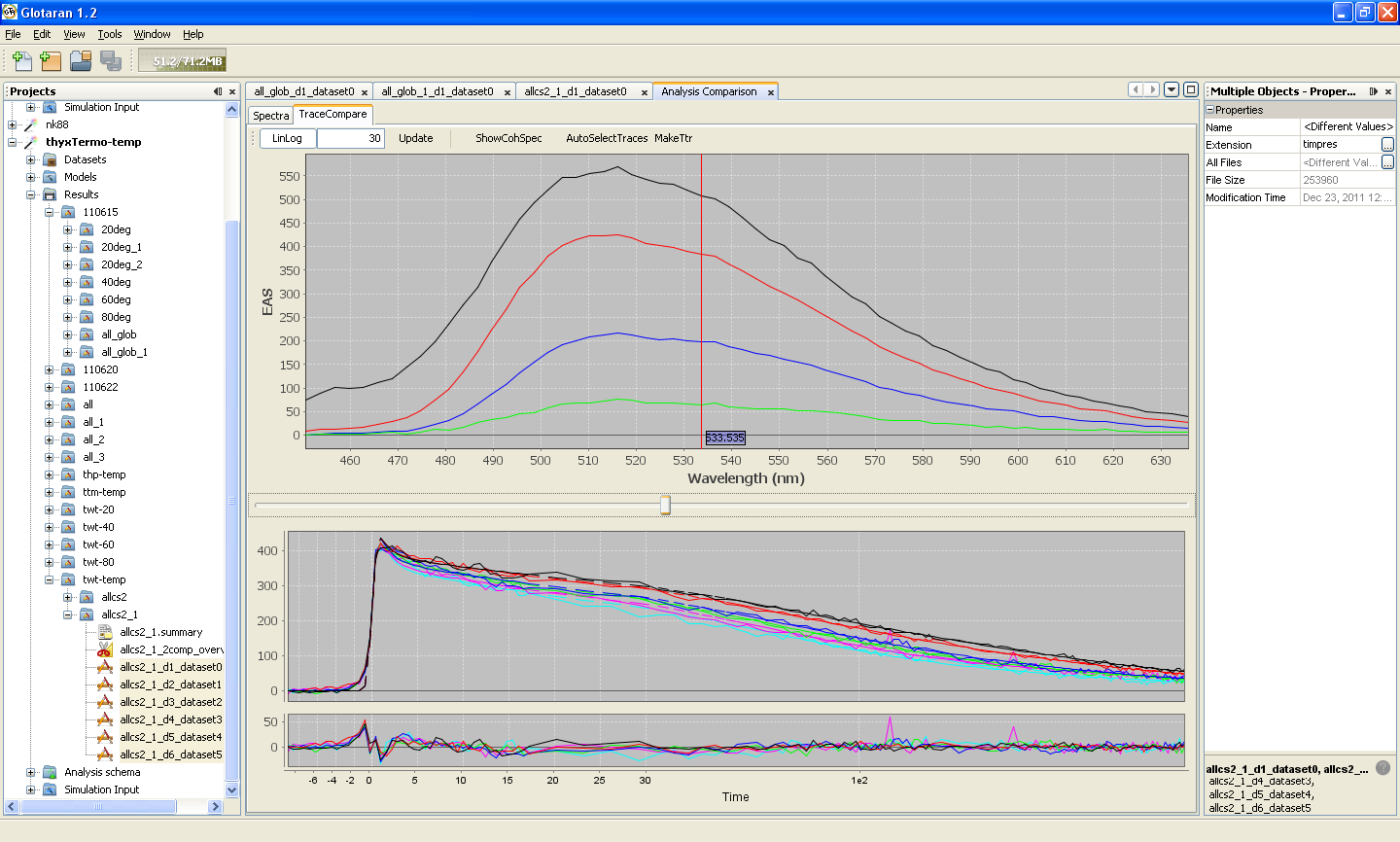The image size is (1400, 842).
Task: Show the opened documents list dropdown
Action: pos(1172,89)
